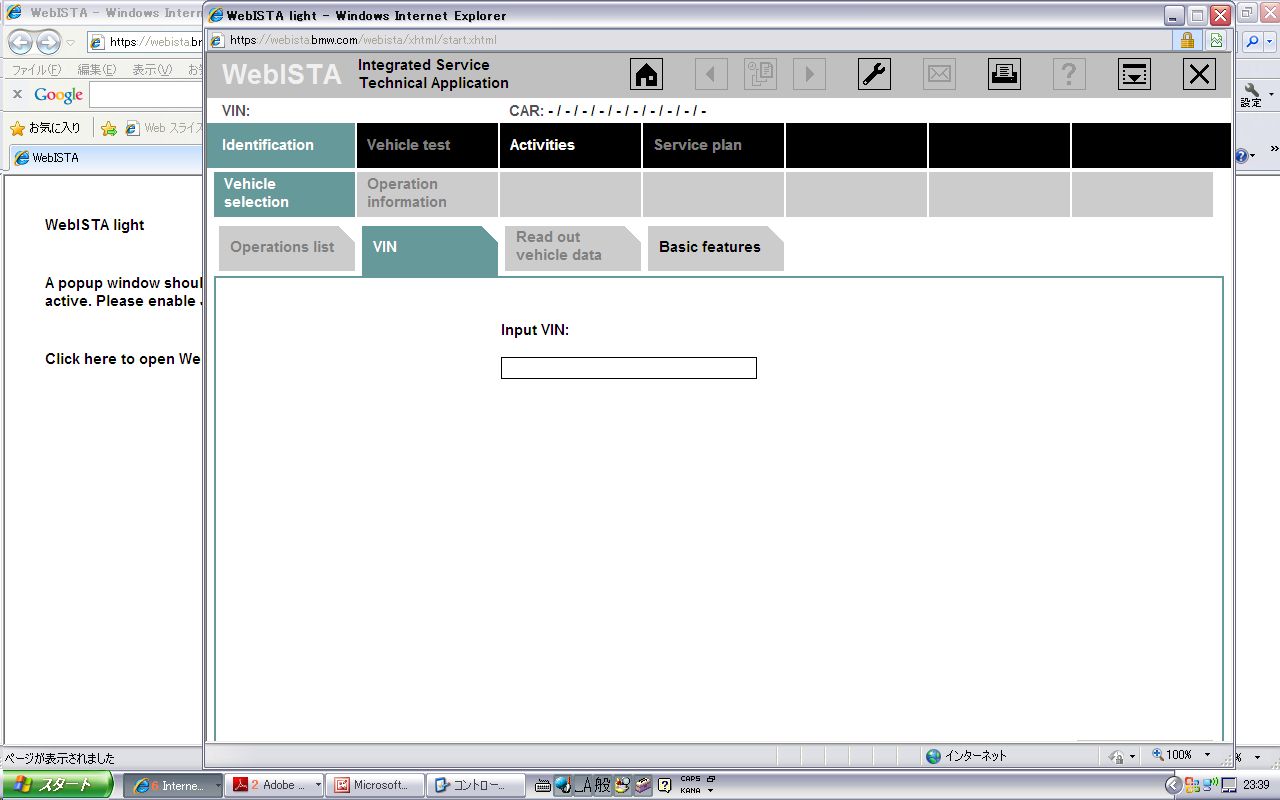
Task: Close WebISTA using the X icon in toolbar
Action: click(x=1199, y=74)
